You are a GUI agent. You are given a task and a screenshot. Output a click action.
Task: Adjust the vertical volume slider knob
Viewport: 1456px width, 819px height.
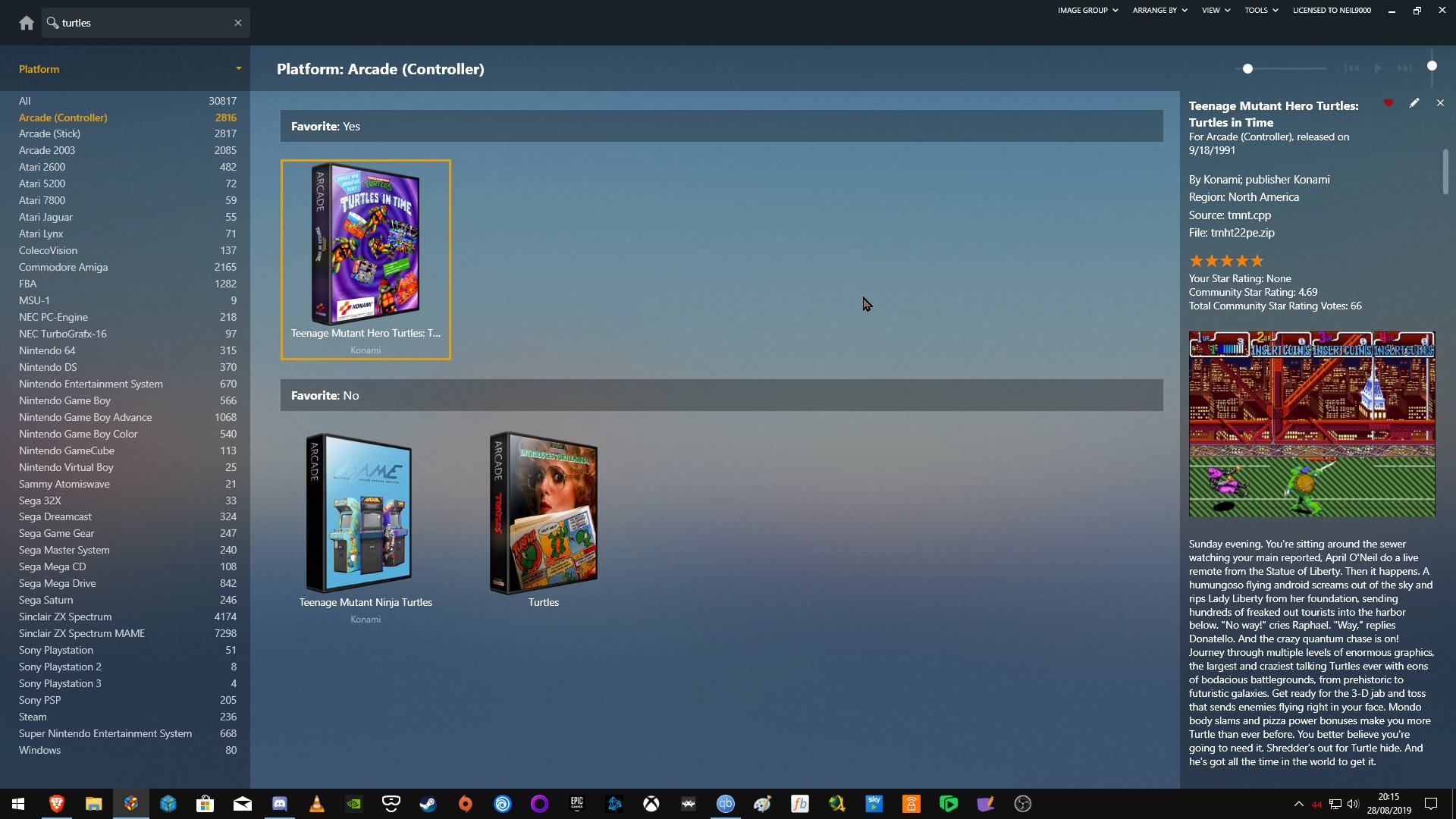coord(1432,66)
